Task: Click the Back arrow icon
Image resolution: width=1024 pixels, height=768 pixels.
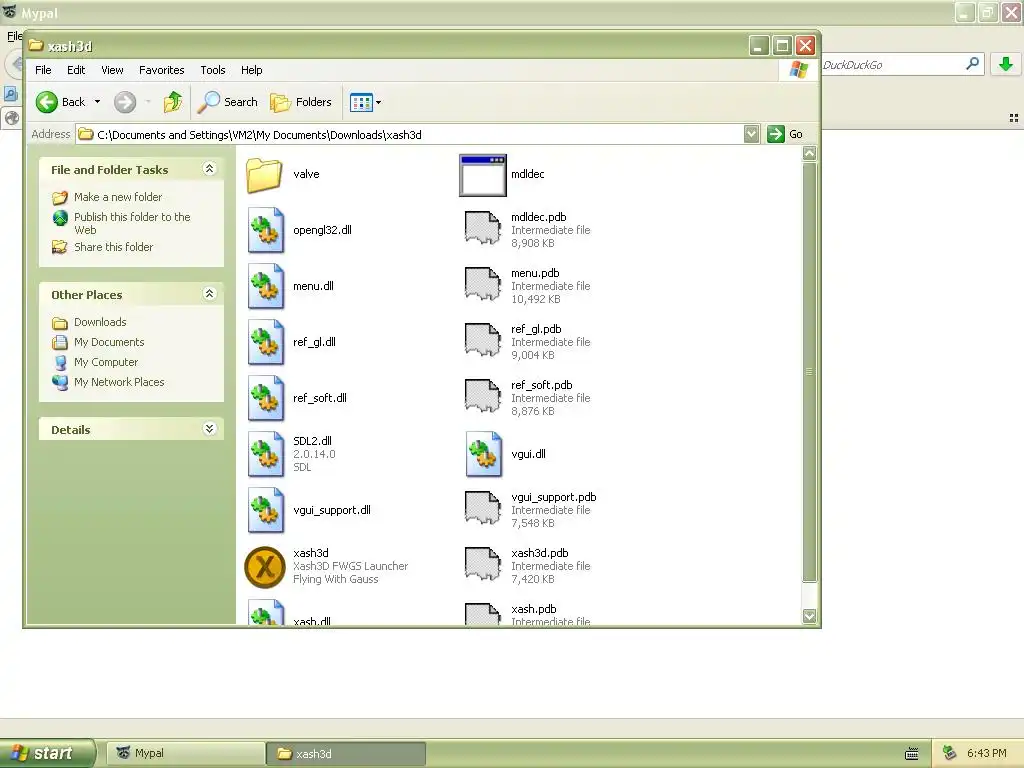Action: tap(47, 102)
